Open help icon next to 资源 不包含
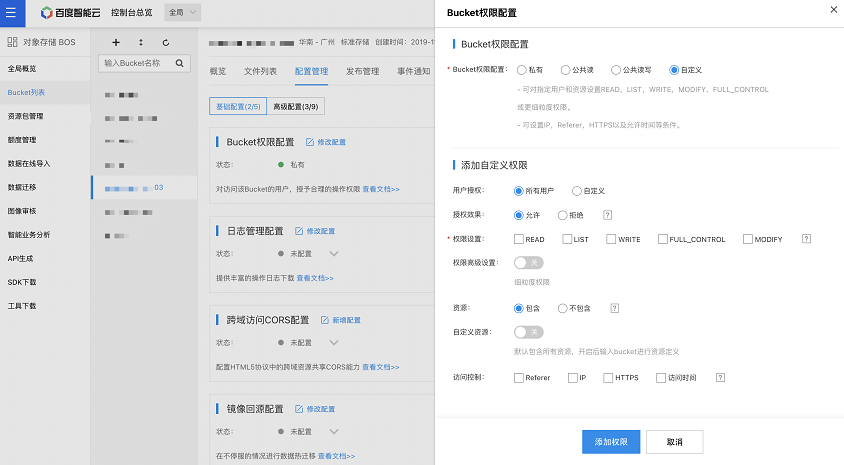Image resolution: width=844 pixels, height=465 pixels. [615, 308]
